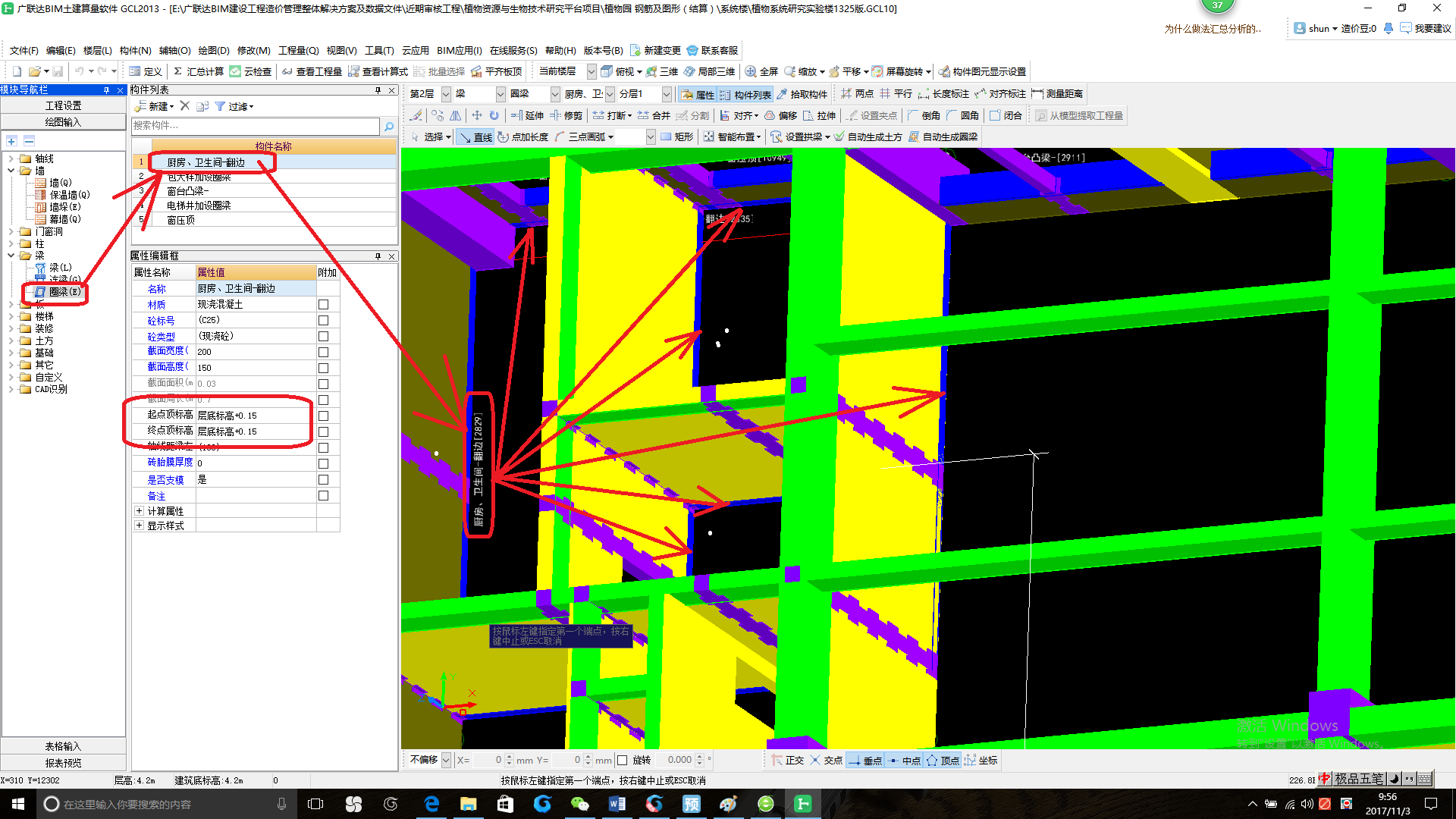Viewport: 1456px width, 819px height.
Task: Click the 汇总计算 sigma tool
Action: pos(198,71)
